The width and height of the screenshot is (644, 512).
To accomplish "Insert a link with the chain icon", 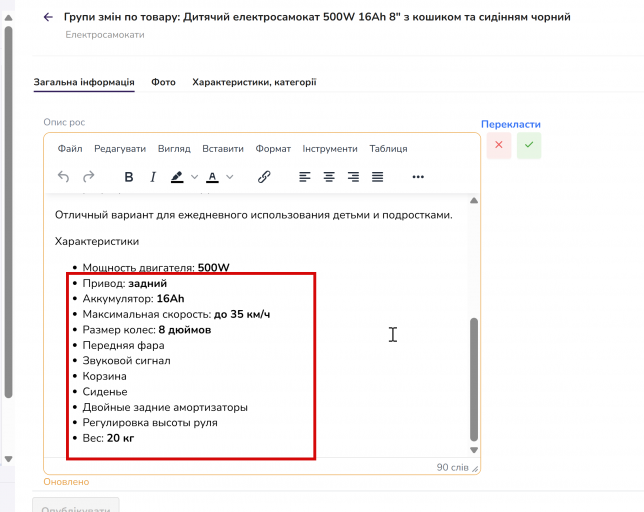I will point(264,177).
